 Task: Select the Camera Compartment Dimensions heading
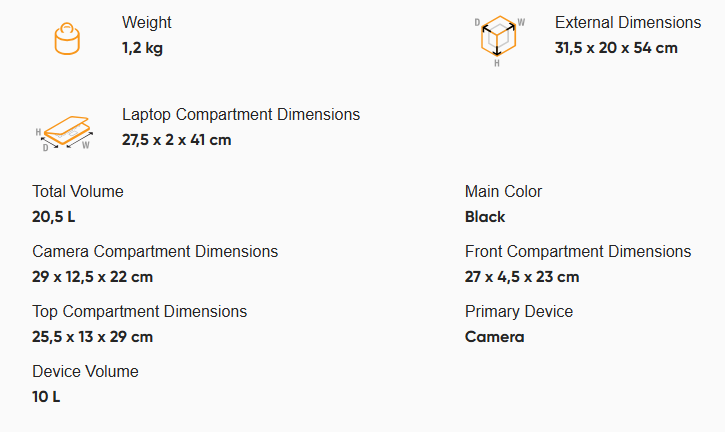[155, 252]
